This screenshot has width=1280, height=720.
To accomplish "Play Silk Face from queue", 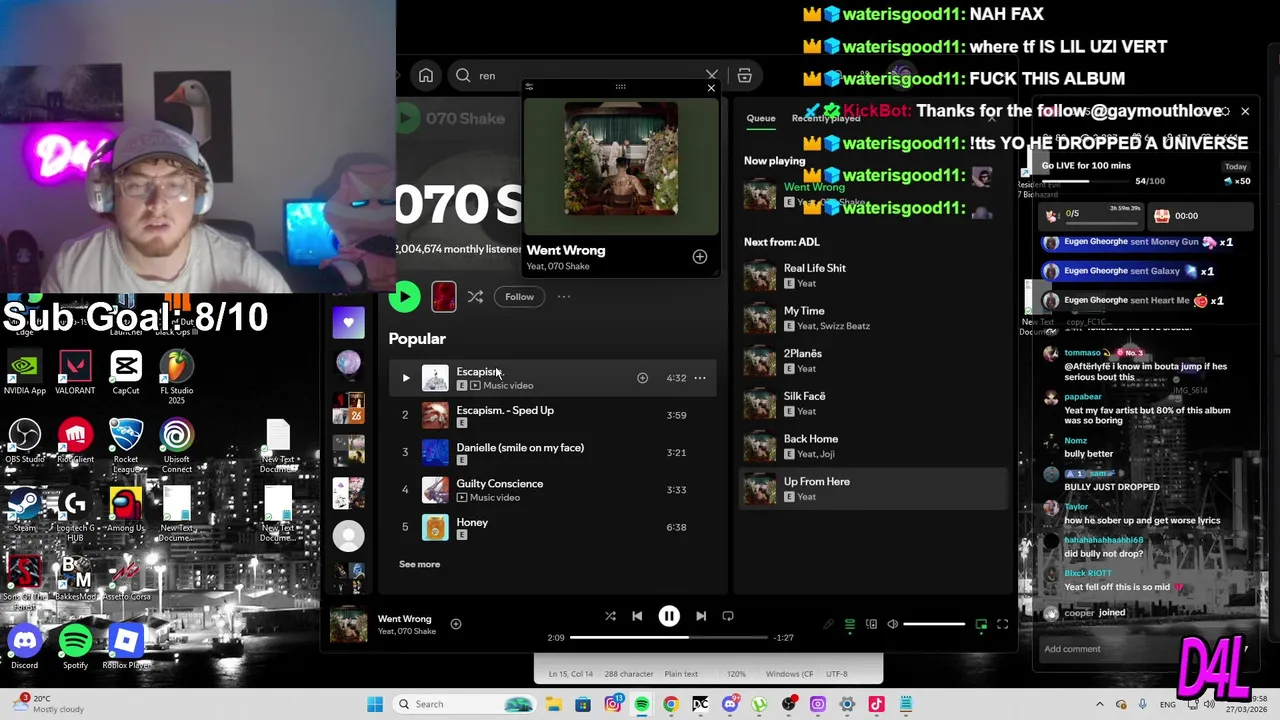I will pyautogui.click(x=873, y=403).
